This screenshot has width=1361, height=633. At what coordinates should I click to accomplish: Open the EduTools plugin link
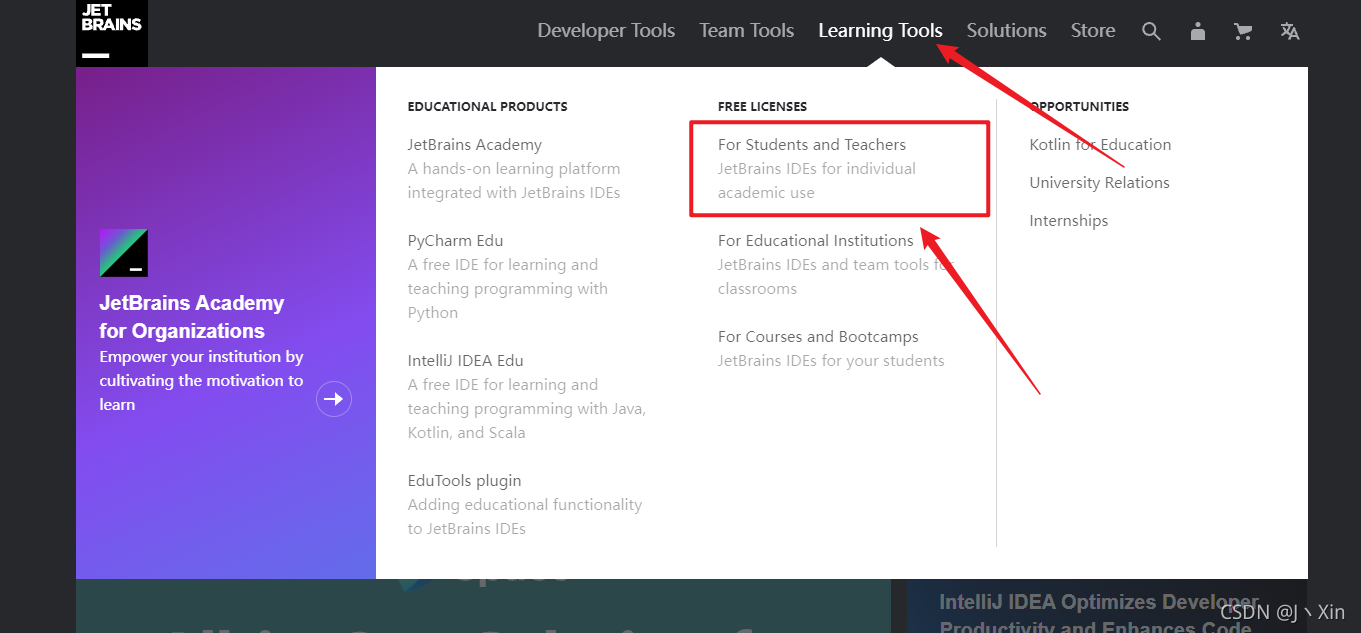(464, 481)
